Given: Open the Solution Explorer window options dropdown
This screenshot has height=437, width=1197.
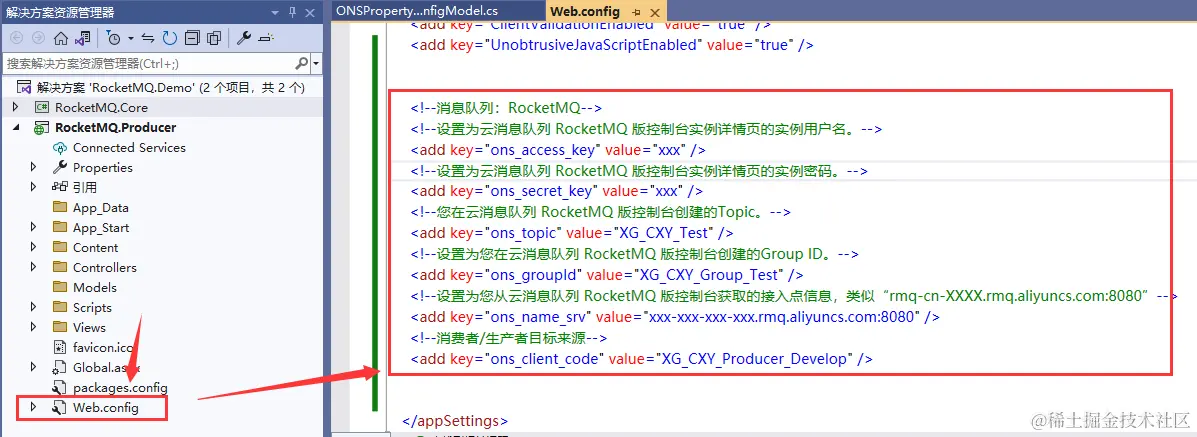Looking at the screenshot, I should pos(273,12).
